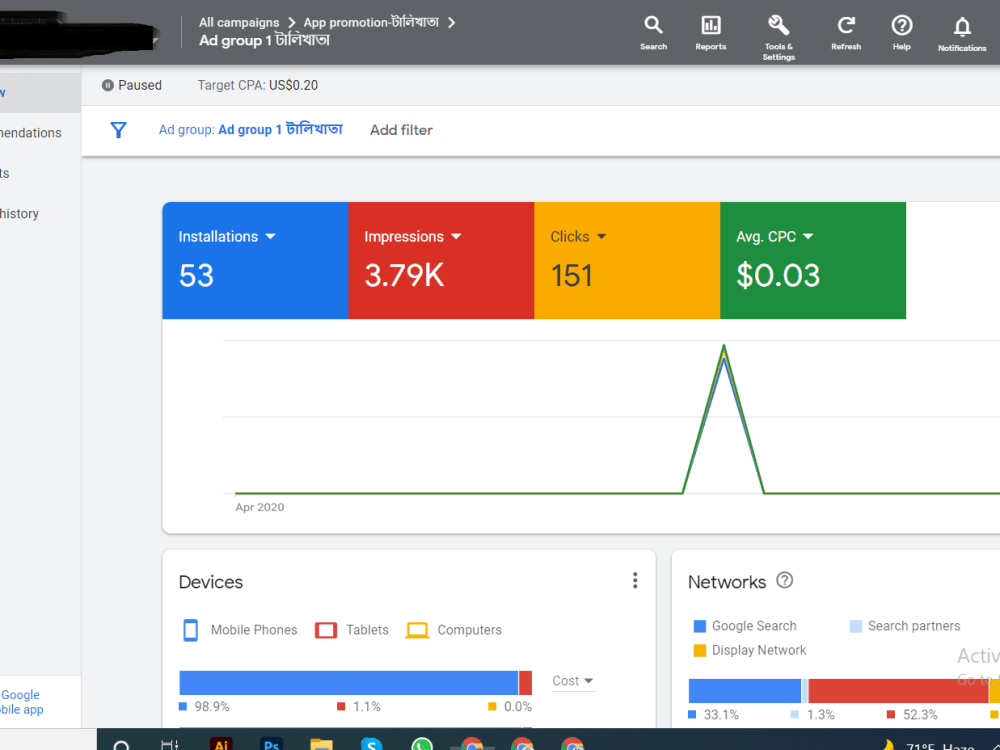The height and width of the screenshot is (750, 1000).
Task: Click the 33.1% Google Search value
Action: click(x=721, y=715)
